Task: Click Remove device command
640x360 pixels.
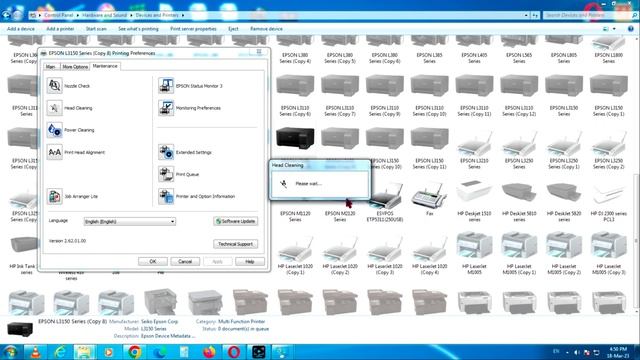Action: pos(266,29)
